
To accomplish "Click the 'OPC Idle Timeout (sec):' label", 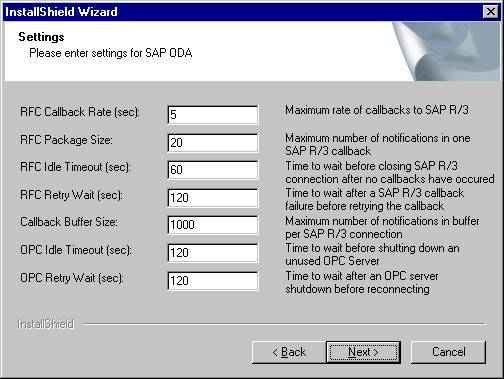I will click(x=76, y=250).
